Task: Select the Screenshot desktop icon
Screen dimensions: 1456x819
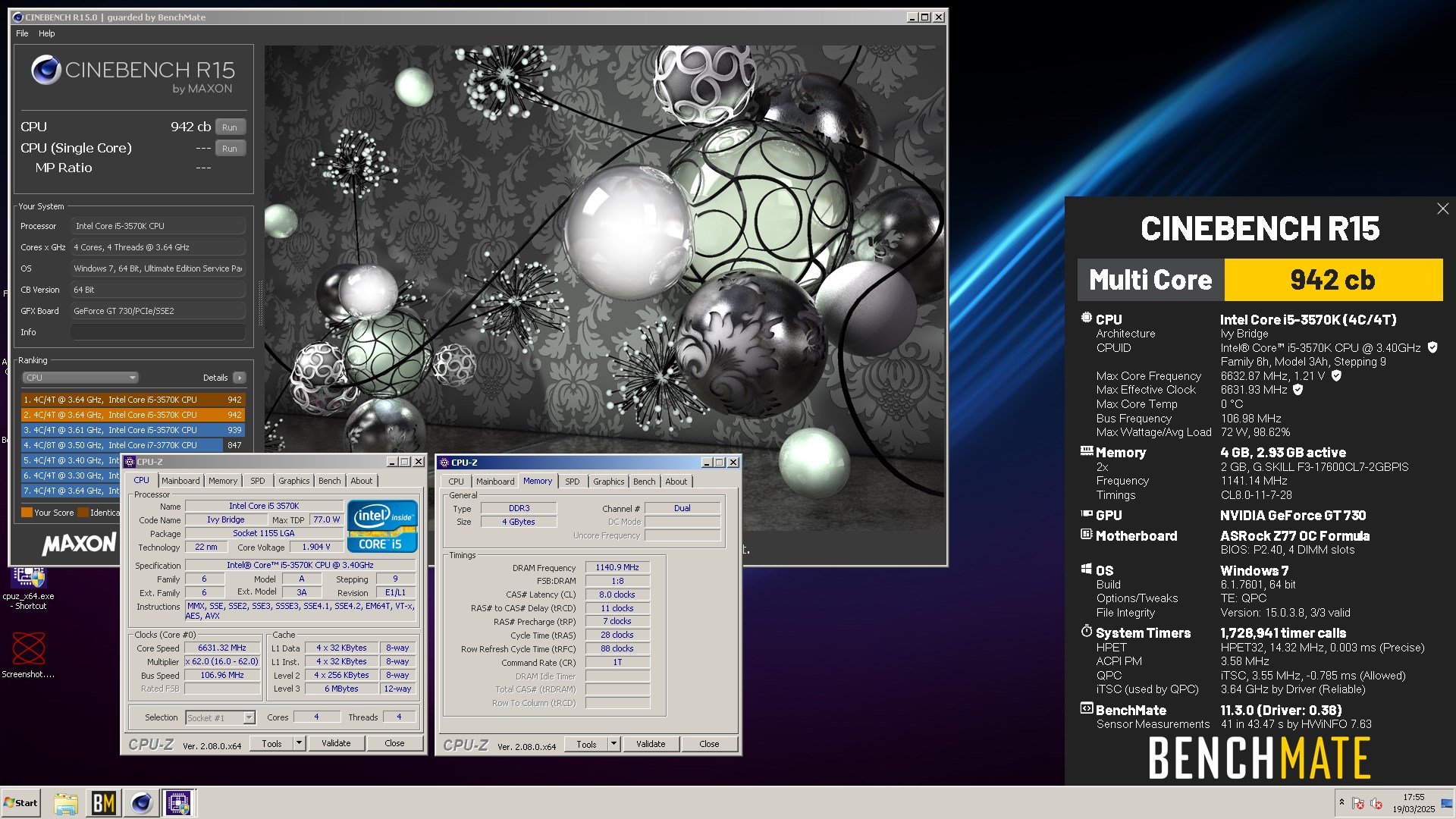Action: click(x=29, y=654)
